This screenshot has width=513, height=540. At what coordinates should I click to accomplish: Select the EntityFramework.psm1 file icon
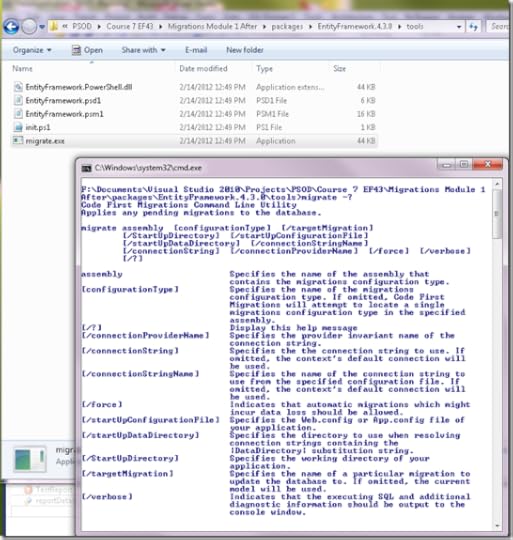pos(18,114)
